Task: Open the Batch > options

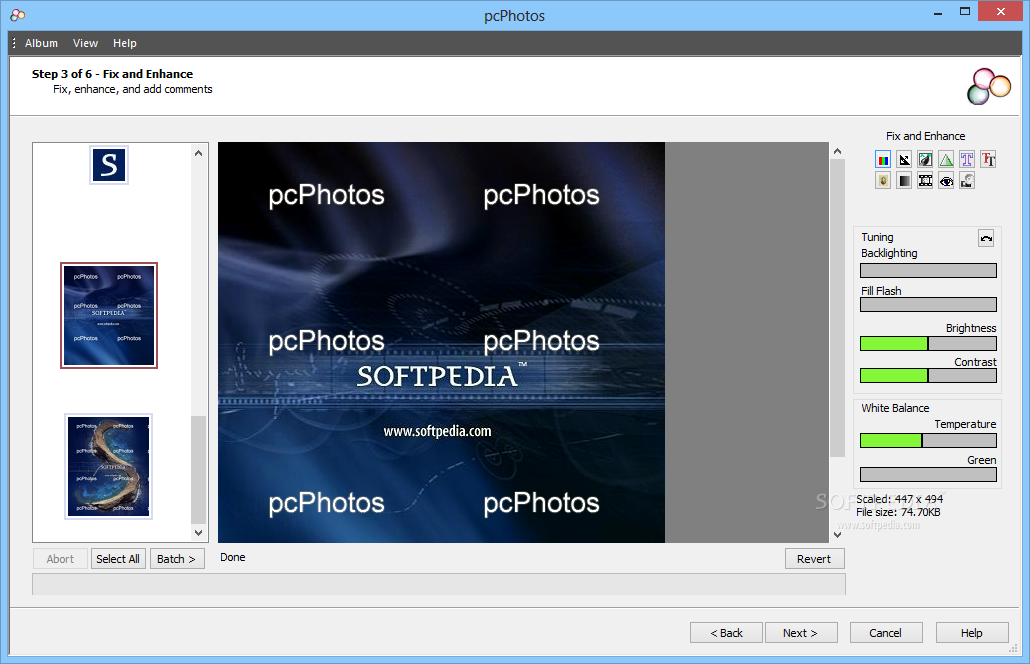Action: tap(177, 559)
